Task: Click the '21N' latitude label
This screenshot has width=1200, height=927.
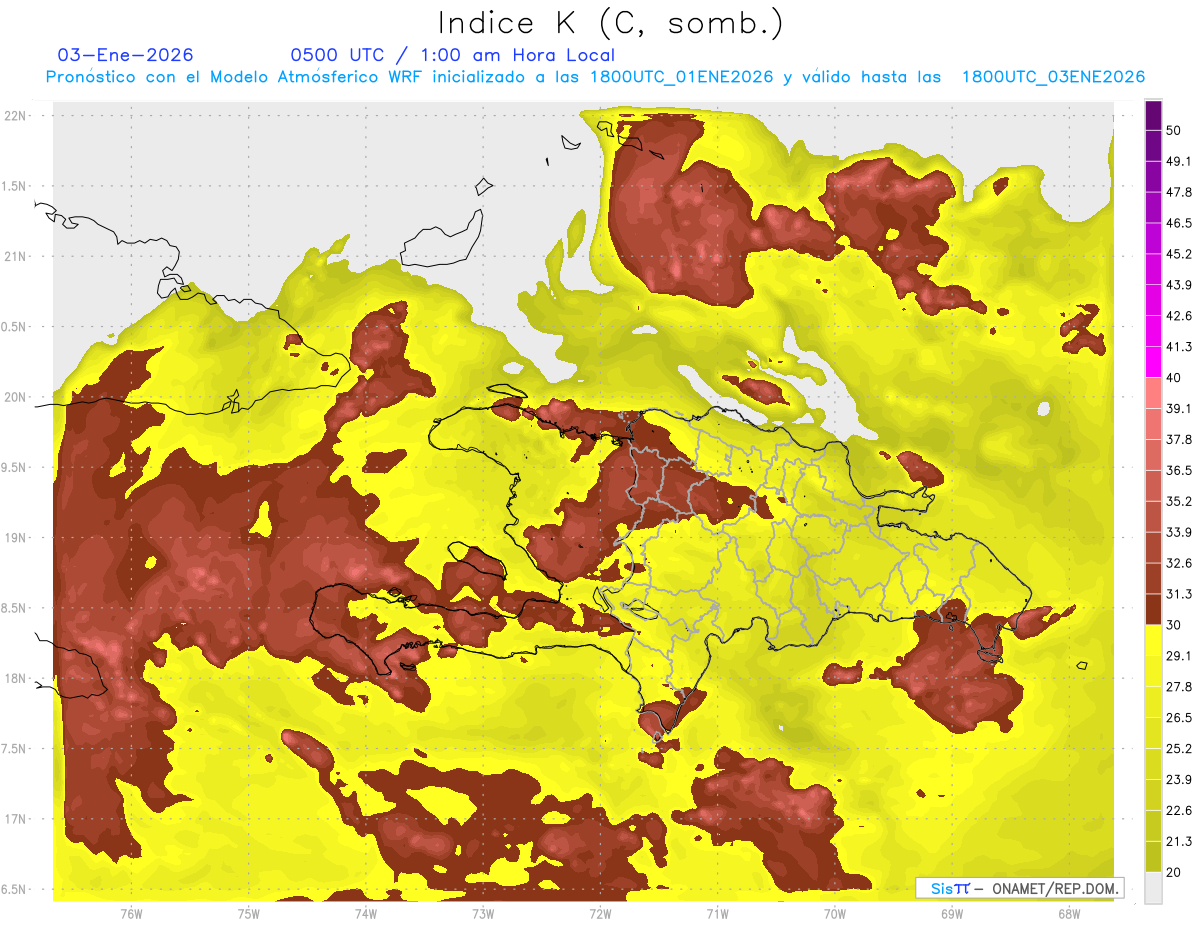Action: tap(16, 256)
